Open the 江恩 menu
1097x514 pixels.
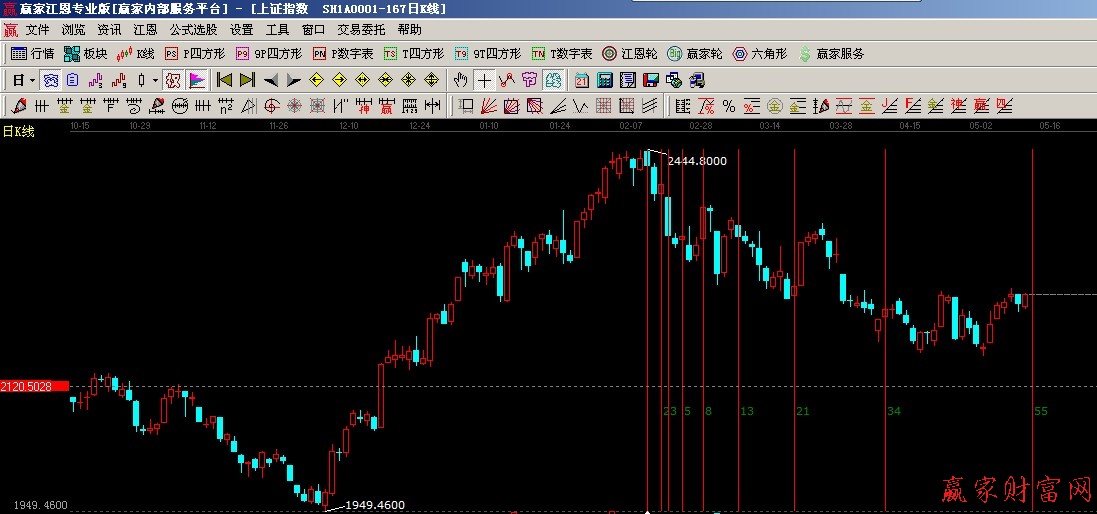pyautogui.click(x=145, y=30)
